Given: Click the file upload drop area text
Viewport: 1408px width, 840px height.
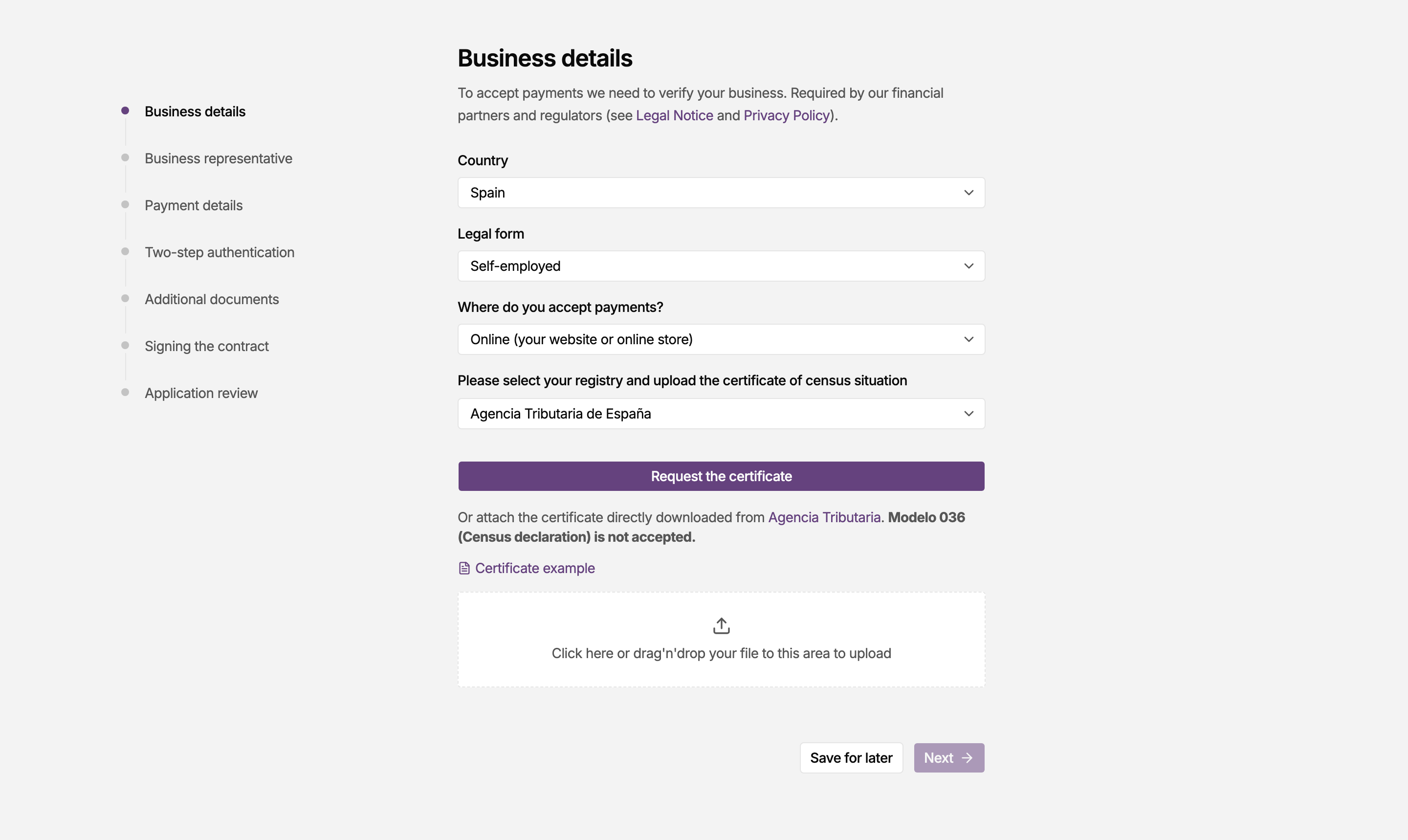Looking at the screenshot, I should point(721,653).
